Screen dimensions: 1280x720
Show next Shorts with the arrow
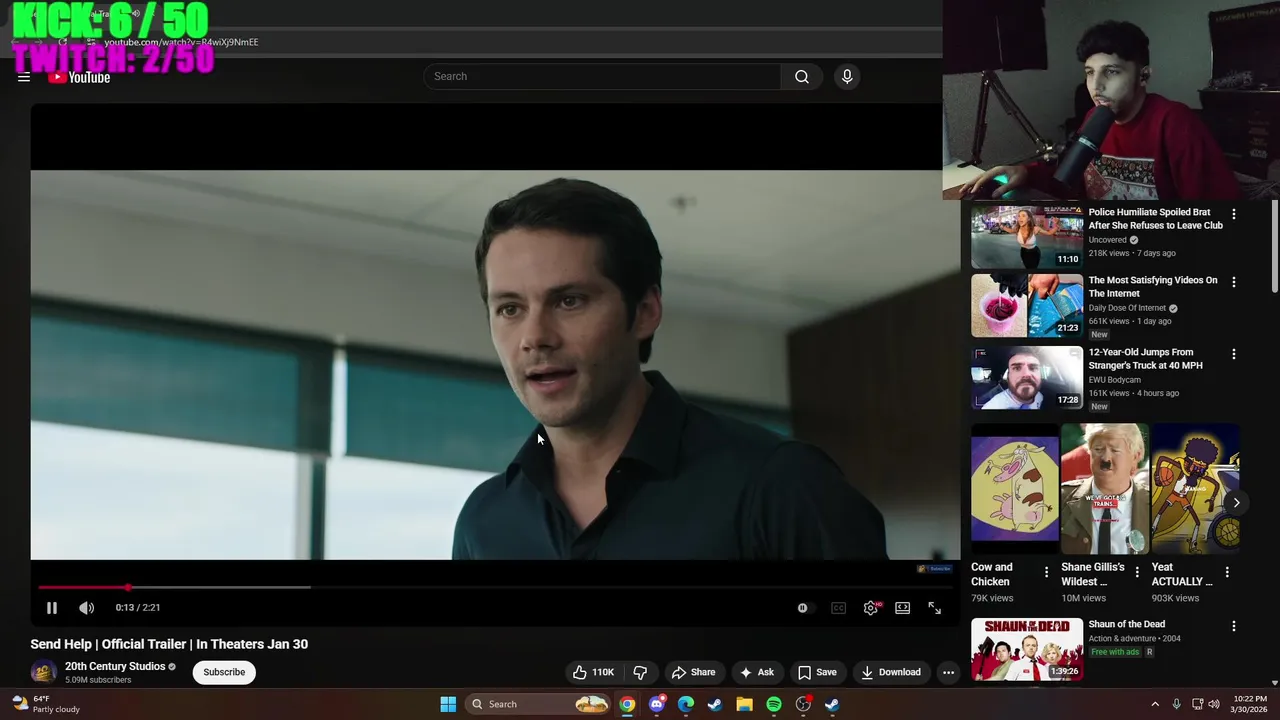[x=1236, y=503]
